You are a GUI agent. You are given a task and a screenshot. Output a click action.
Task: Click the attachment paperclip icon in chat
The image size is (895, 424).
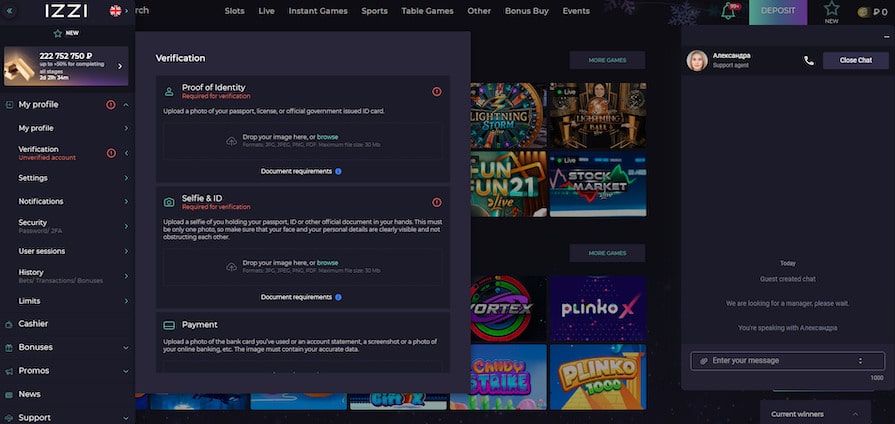pos(703,361)
